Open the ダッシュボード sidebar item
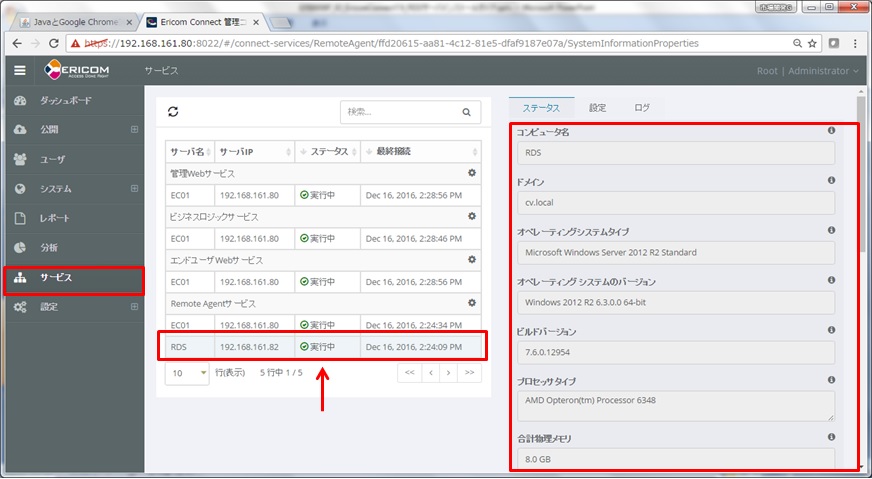Viewport: 872px width, 479px height. [65, 101]
